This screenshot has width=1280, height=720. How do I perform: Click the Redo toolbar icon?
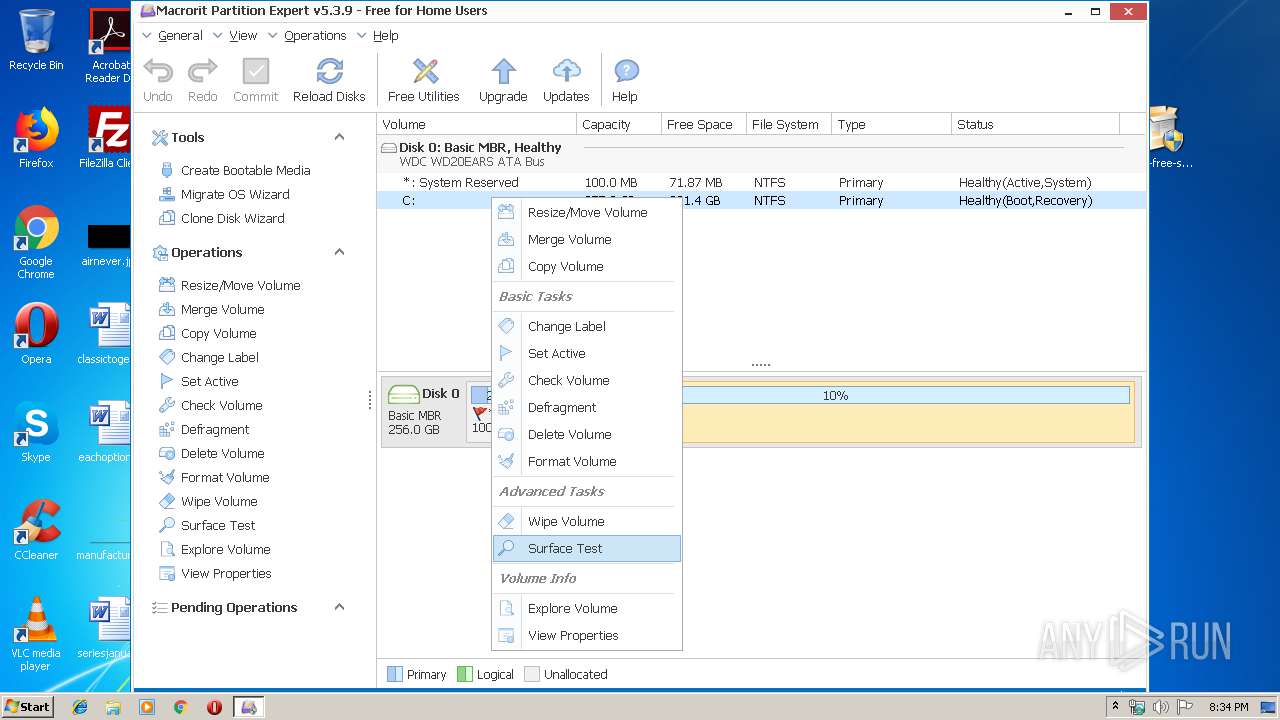[202, 80]
